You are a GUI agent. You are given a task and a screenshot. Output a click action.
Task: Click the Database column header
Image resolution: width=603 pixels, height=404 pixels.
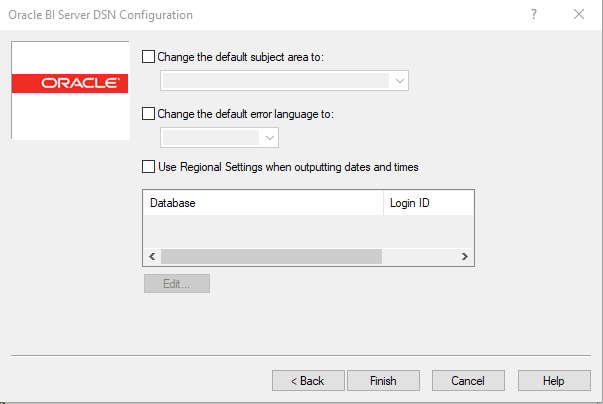coord(263,203)
